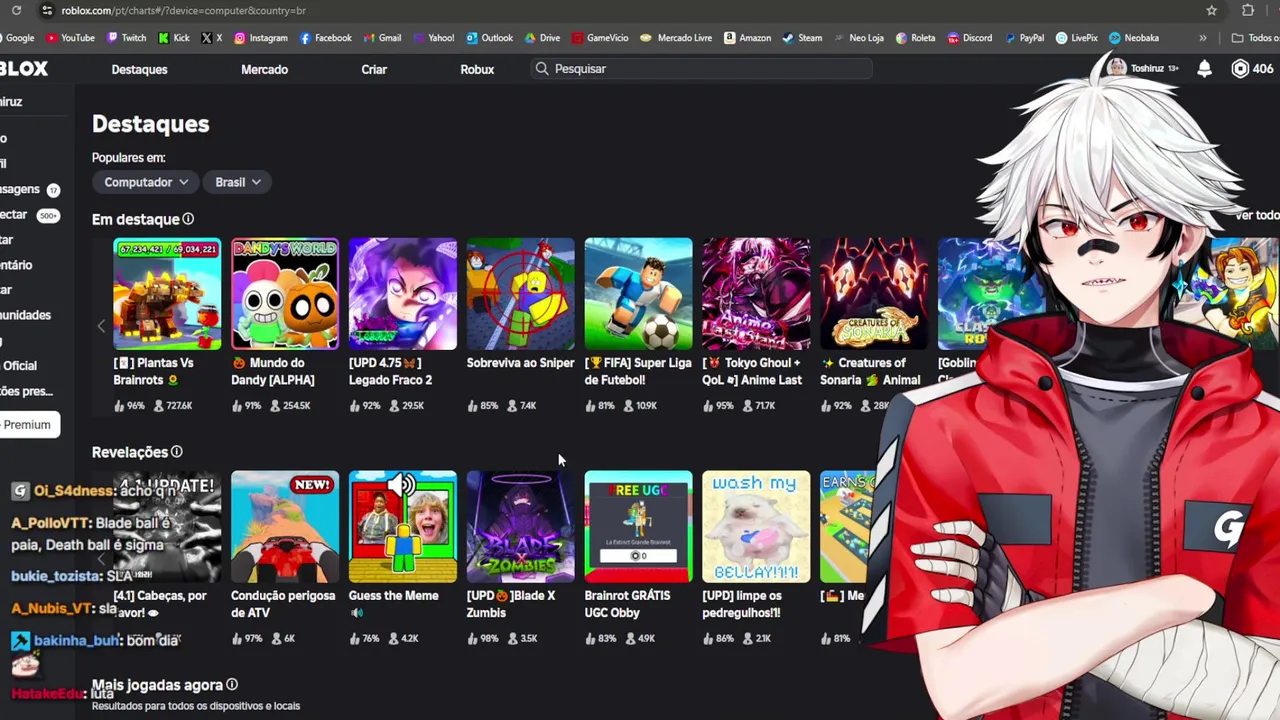Open the Gmail bookmark
Viewport: 1280px width, 720px height.
[x=381, y=38]
